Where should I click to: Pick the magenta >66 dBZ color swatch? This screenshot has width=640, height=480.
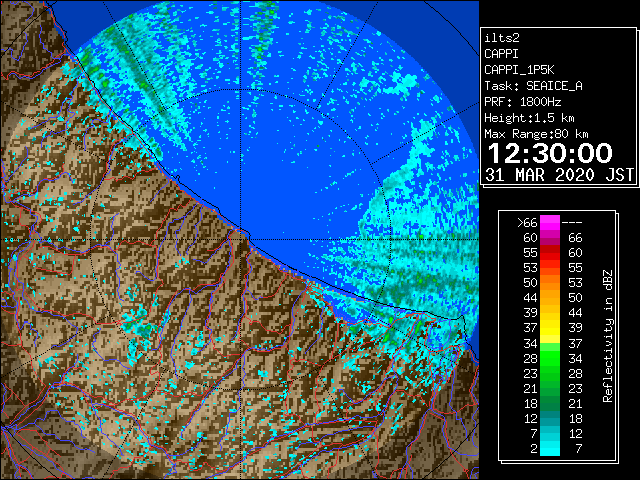550,223
